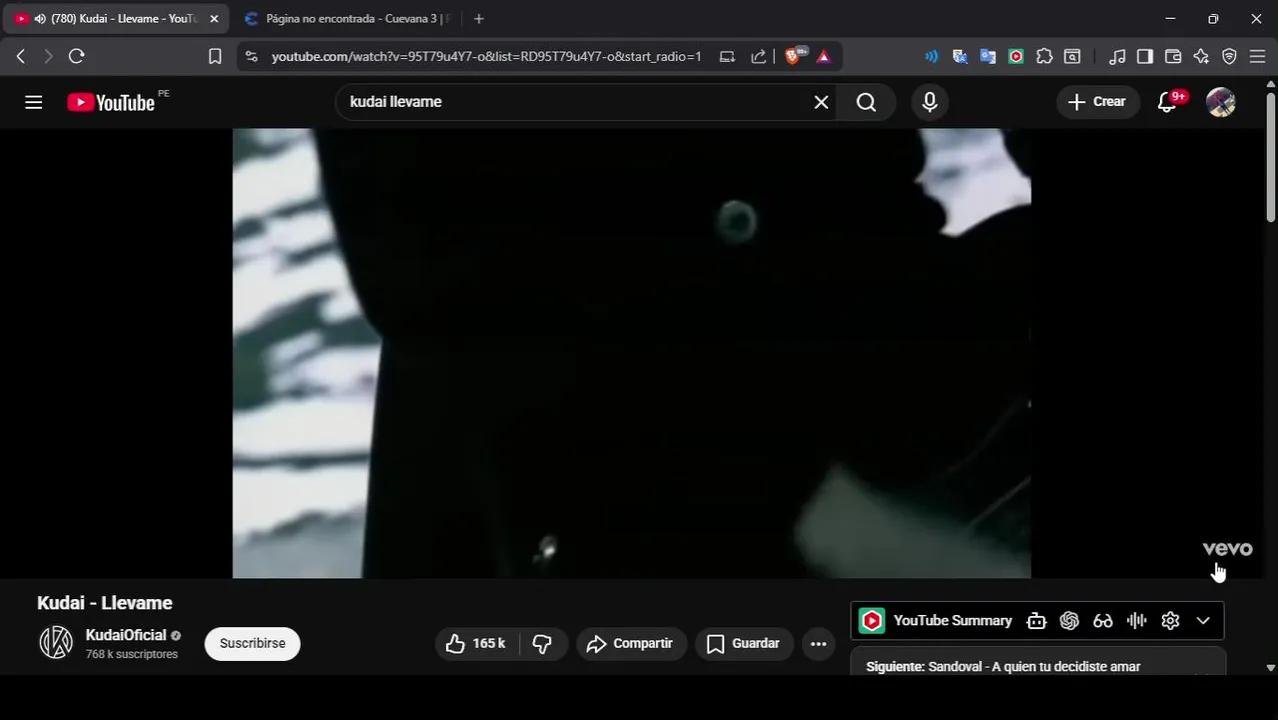Like the video with 165 k
The height and width of the screenshot is (720, 1278).
coord(475,644)
